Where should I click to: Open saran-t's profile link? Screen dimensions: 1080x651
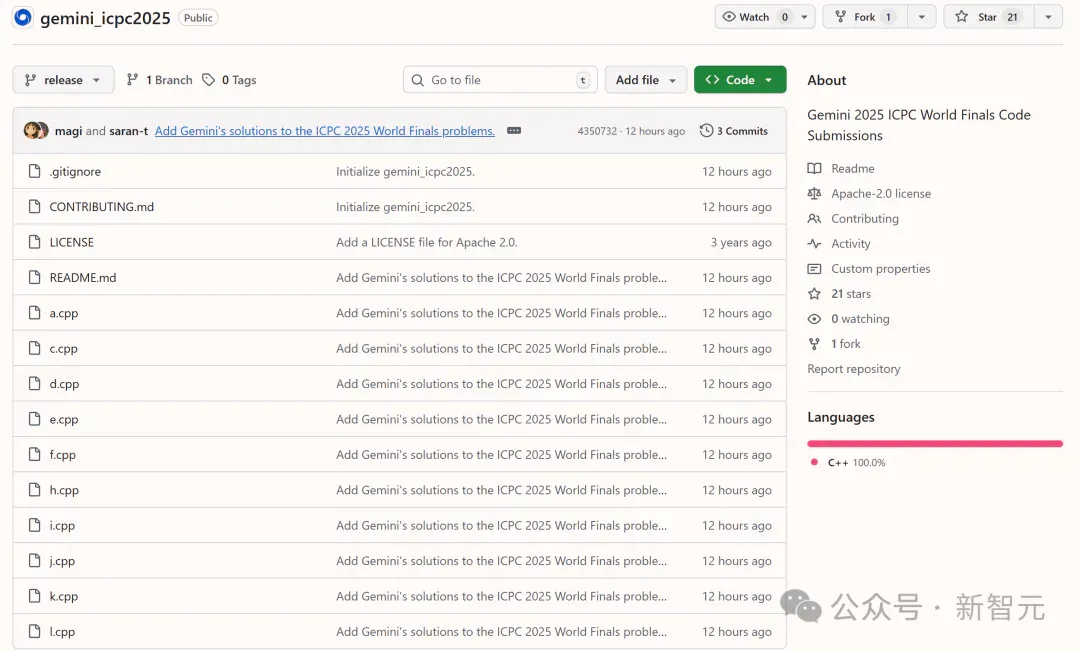[x=128, y=131]
